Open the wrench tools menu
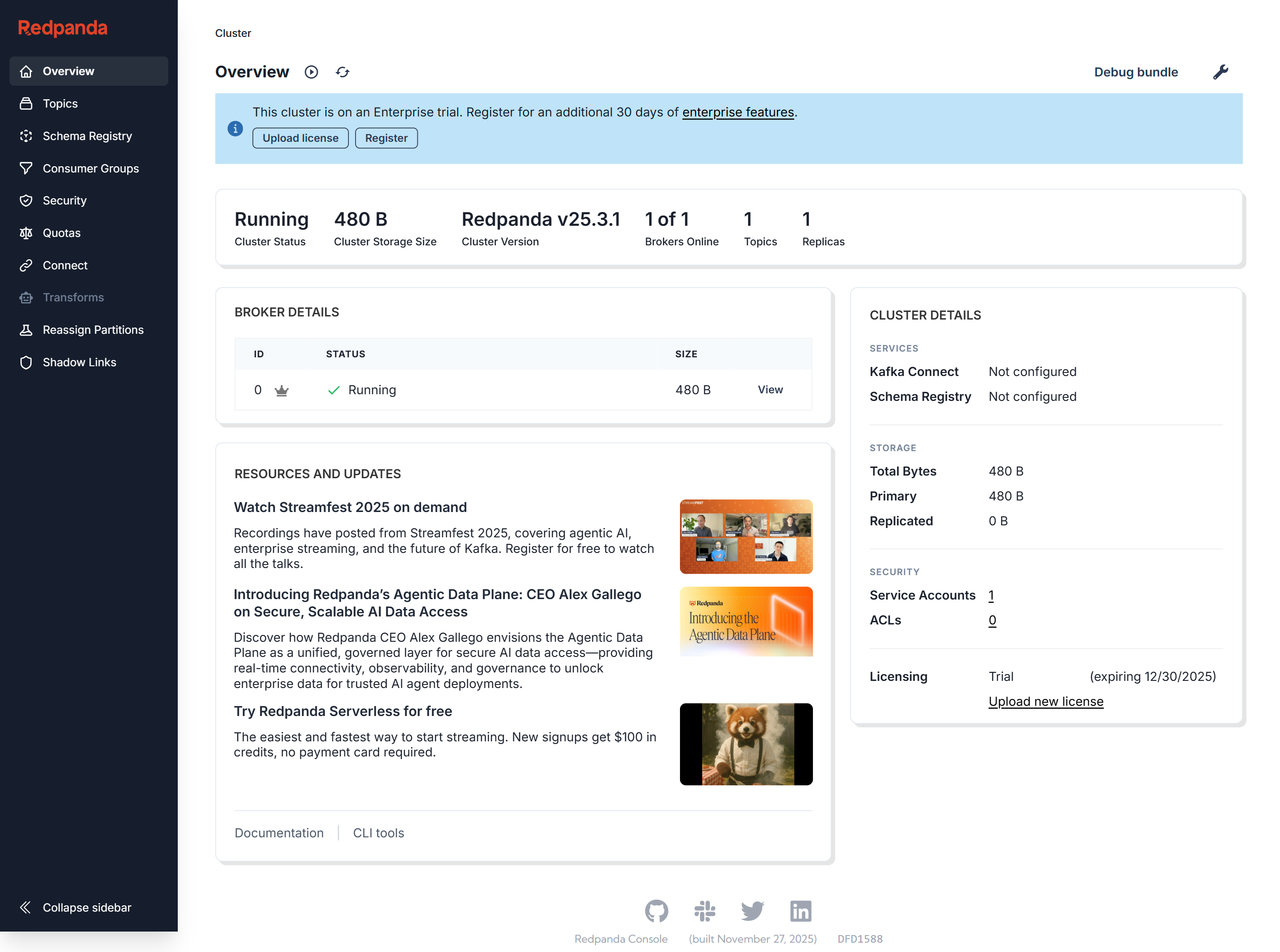Viewport: 1280px width, 952px height. click(x=1220, y=72)
